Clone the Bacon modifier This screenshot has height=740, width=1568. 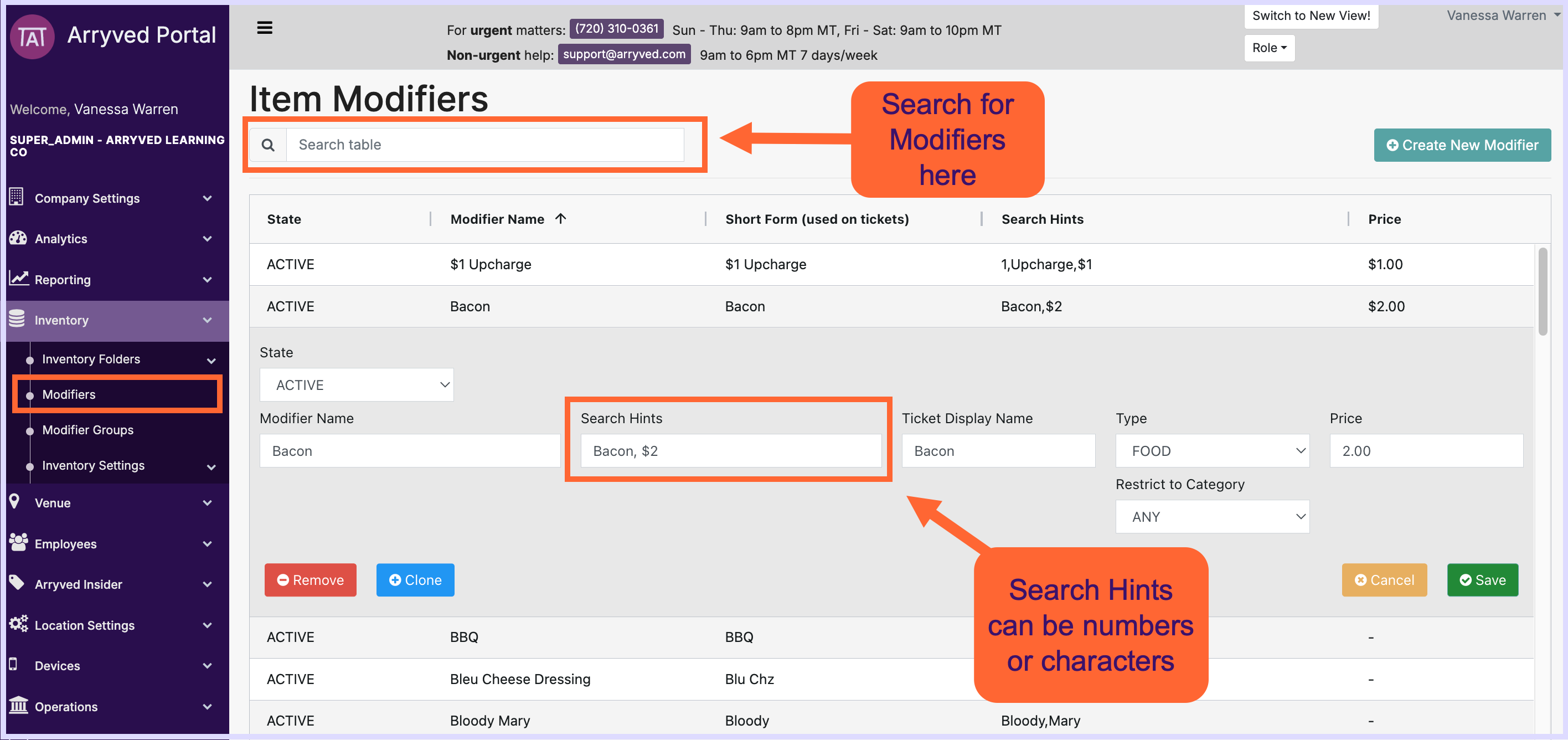[x=415, y=580]
